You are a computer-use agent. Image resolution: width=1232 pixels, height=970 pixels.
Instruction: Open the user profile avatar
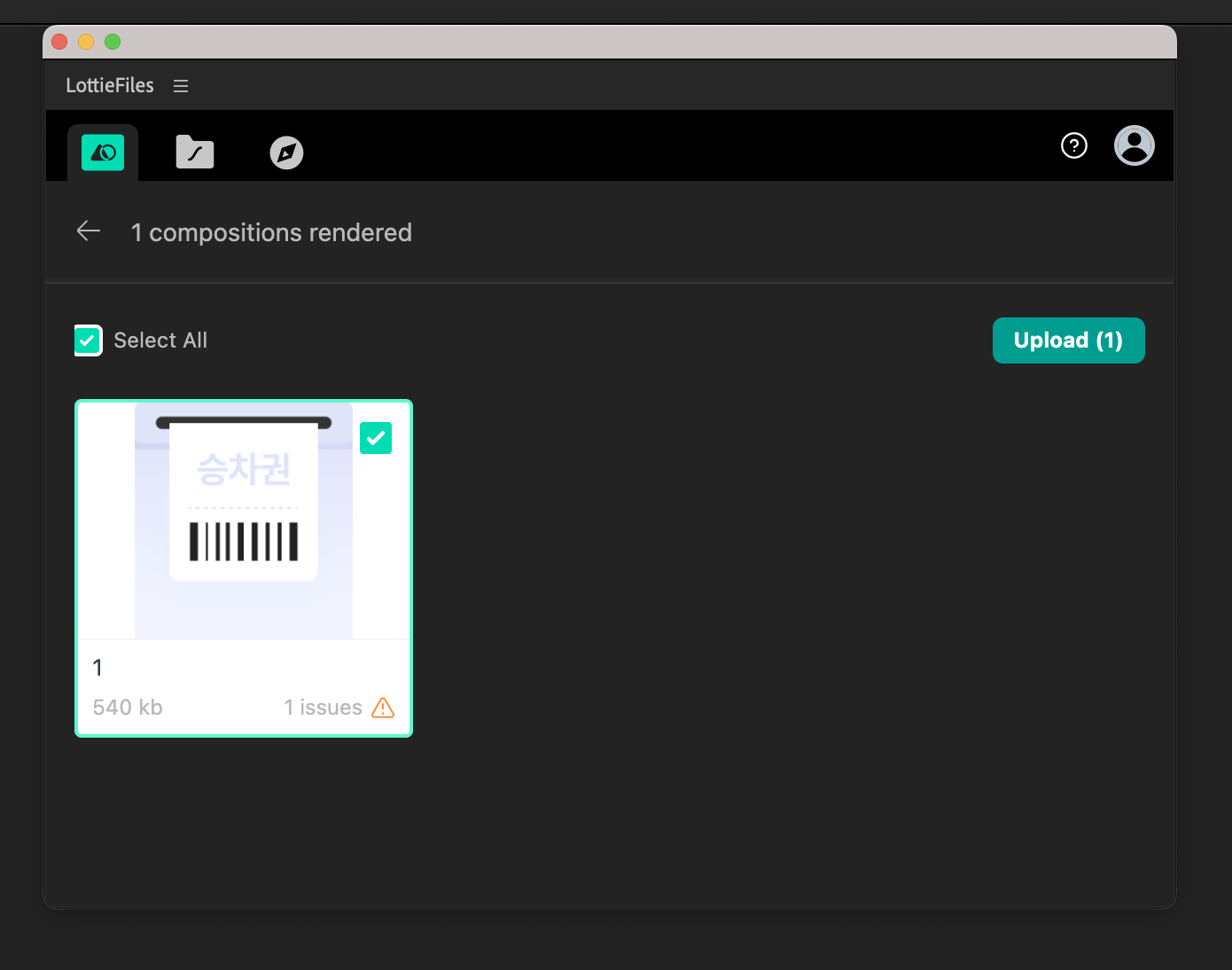click(x=1135, y=145)
